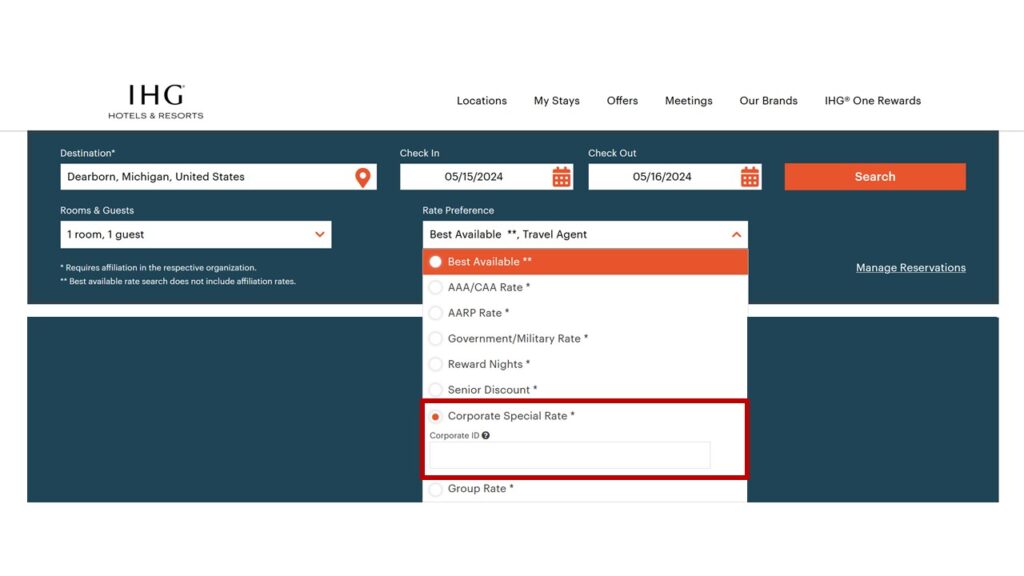Click the Corporate ID help icon

(x=486, y=436)
